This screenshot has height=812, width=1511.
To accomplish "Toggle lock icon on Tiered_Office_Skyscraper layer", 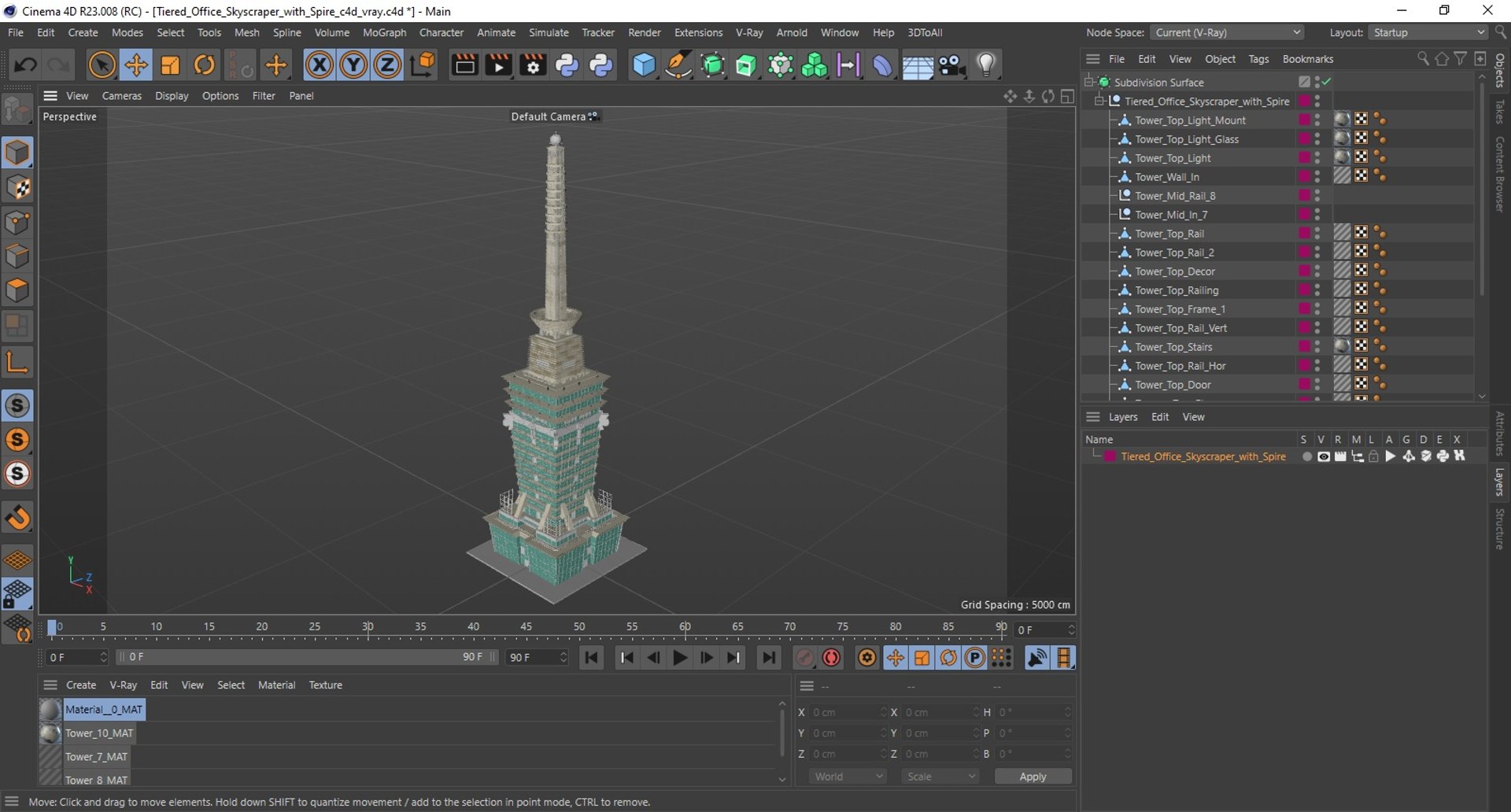I will (x=1373, y=456).
